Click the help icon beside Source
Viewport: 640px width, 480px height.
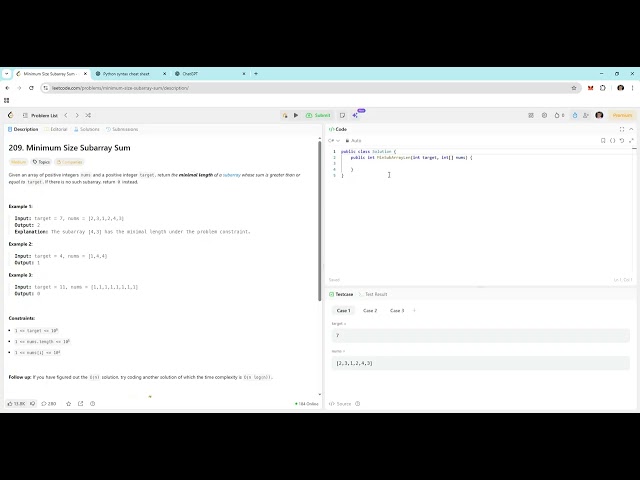pyautogui.click(x=358, y=404)
